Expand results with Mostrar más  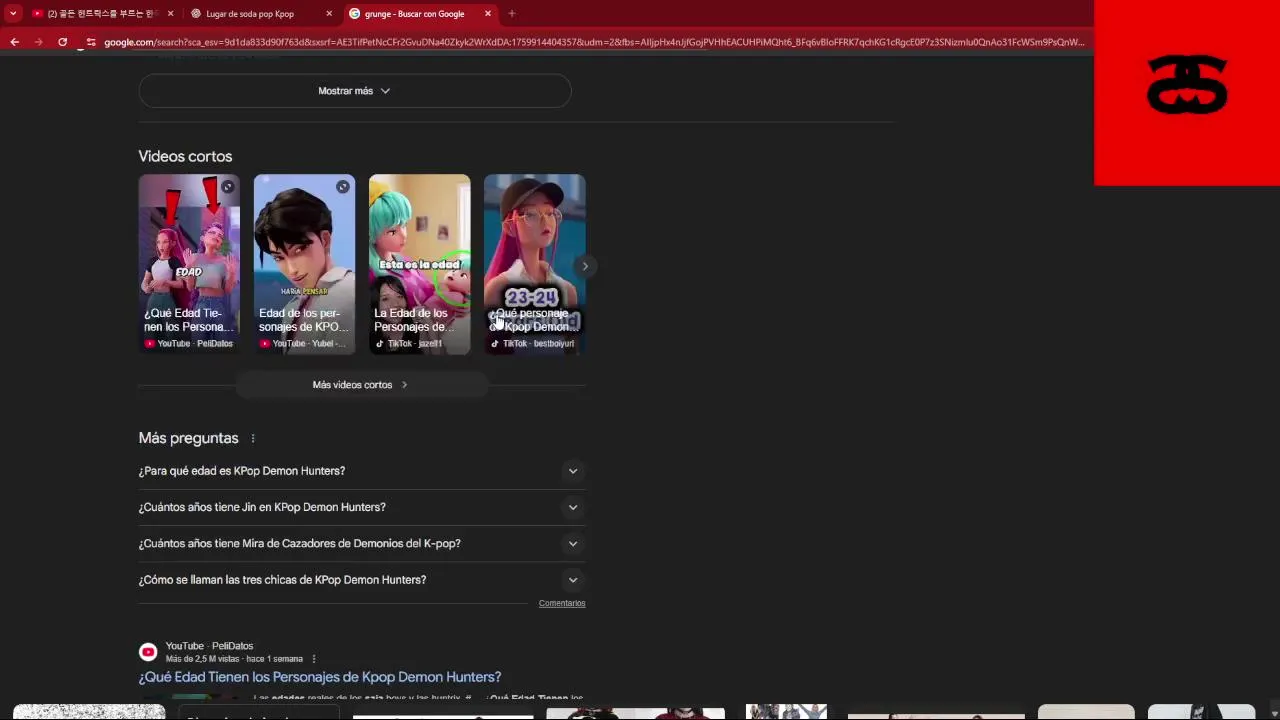pyautogui.click(x=355, y=91)
